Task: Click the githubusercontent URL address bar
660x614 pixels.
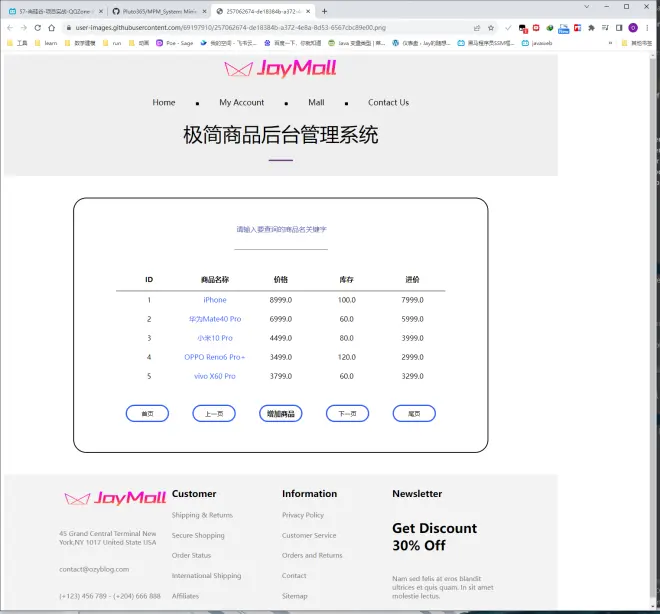Action: (250, 28)
